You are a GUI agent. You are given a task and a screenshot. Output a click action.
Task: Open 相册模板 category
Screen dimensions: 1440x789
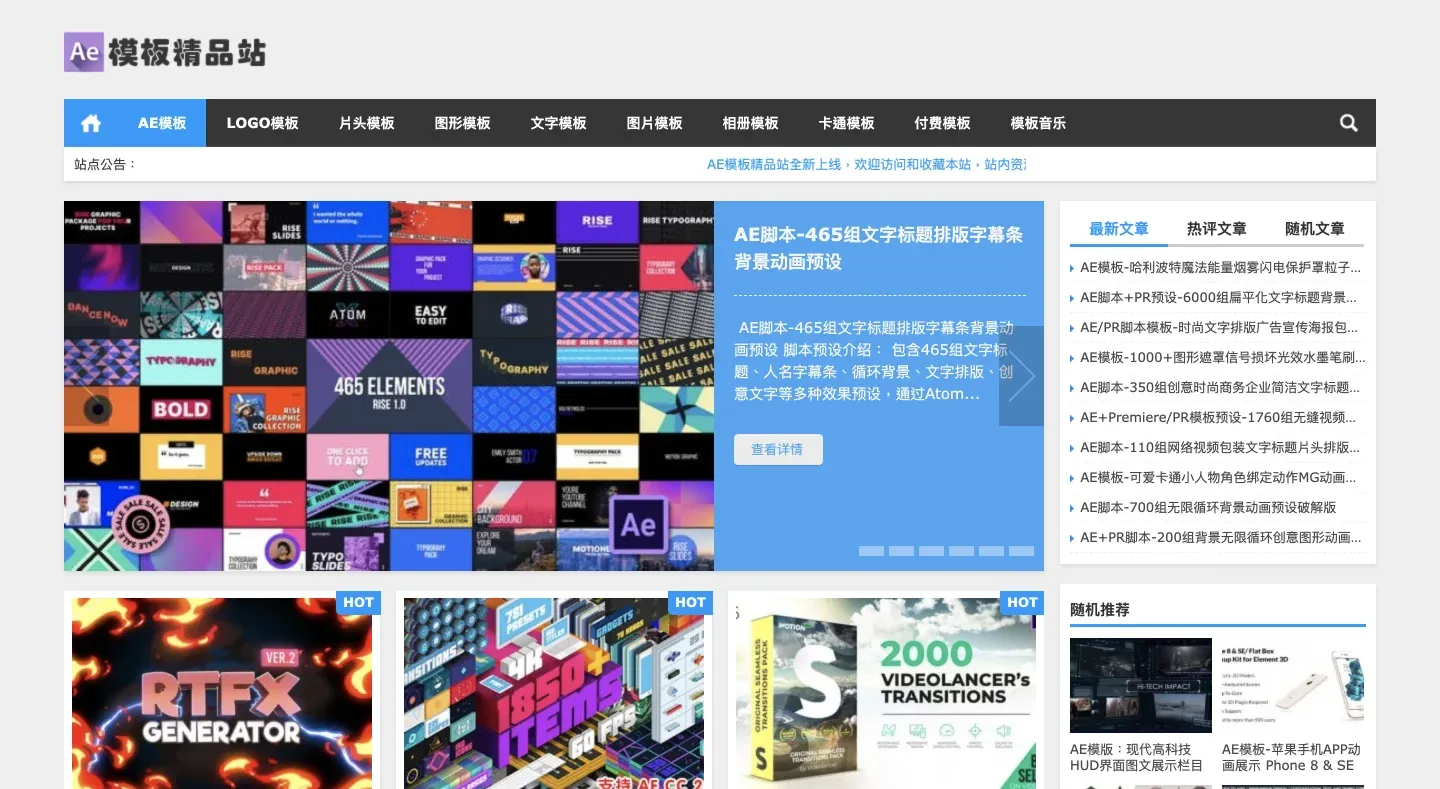[x=750, y=123]
